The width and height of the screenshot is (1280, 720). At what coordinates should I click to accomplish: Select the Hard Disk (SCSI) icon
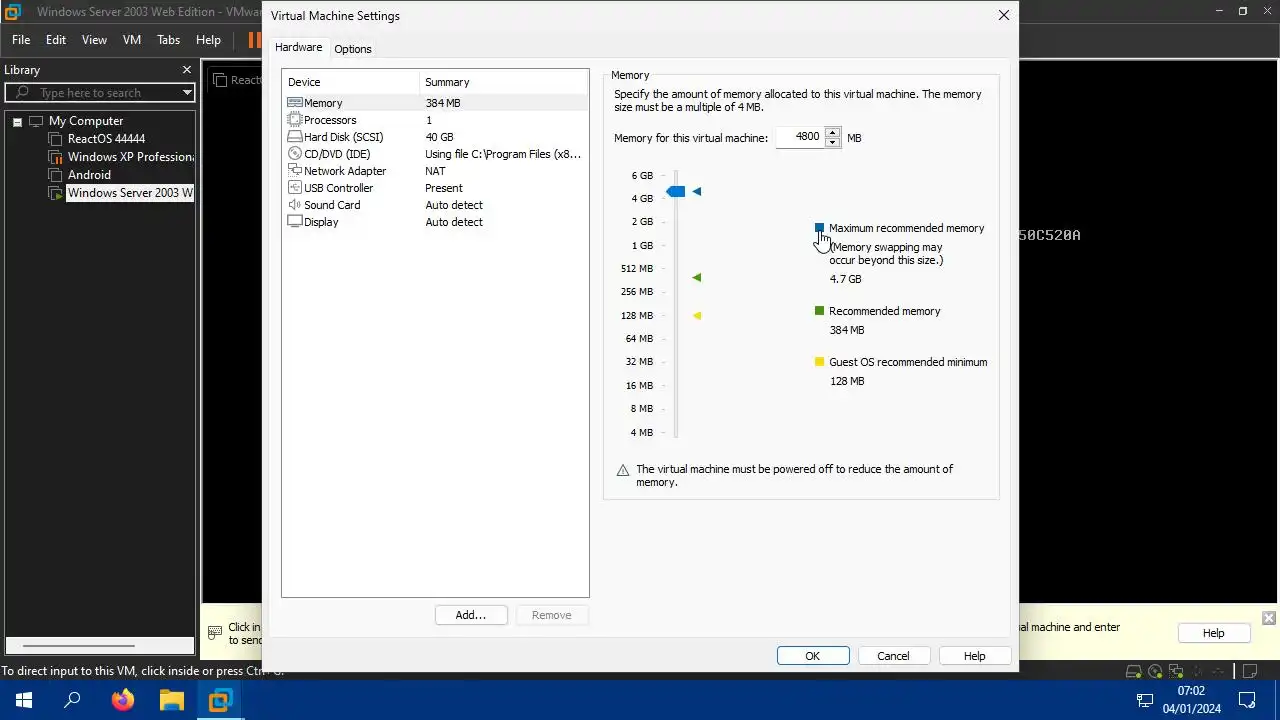coord(295,137)
